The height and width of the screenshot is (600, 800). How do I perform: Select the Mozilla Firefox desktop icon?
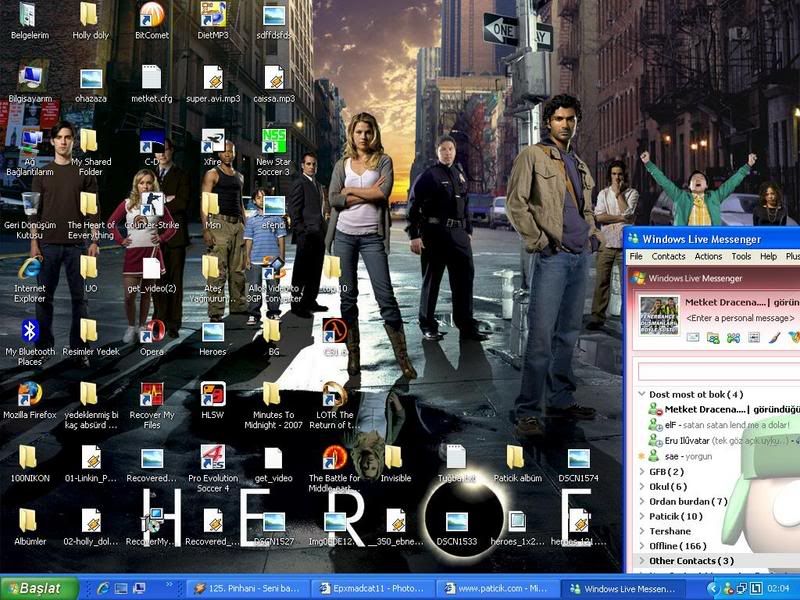click(30, 393)
